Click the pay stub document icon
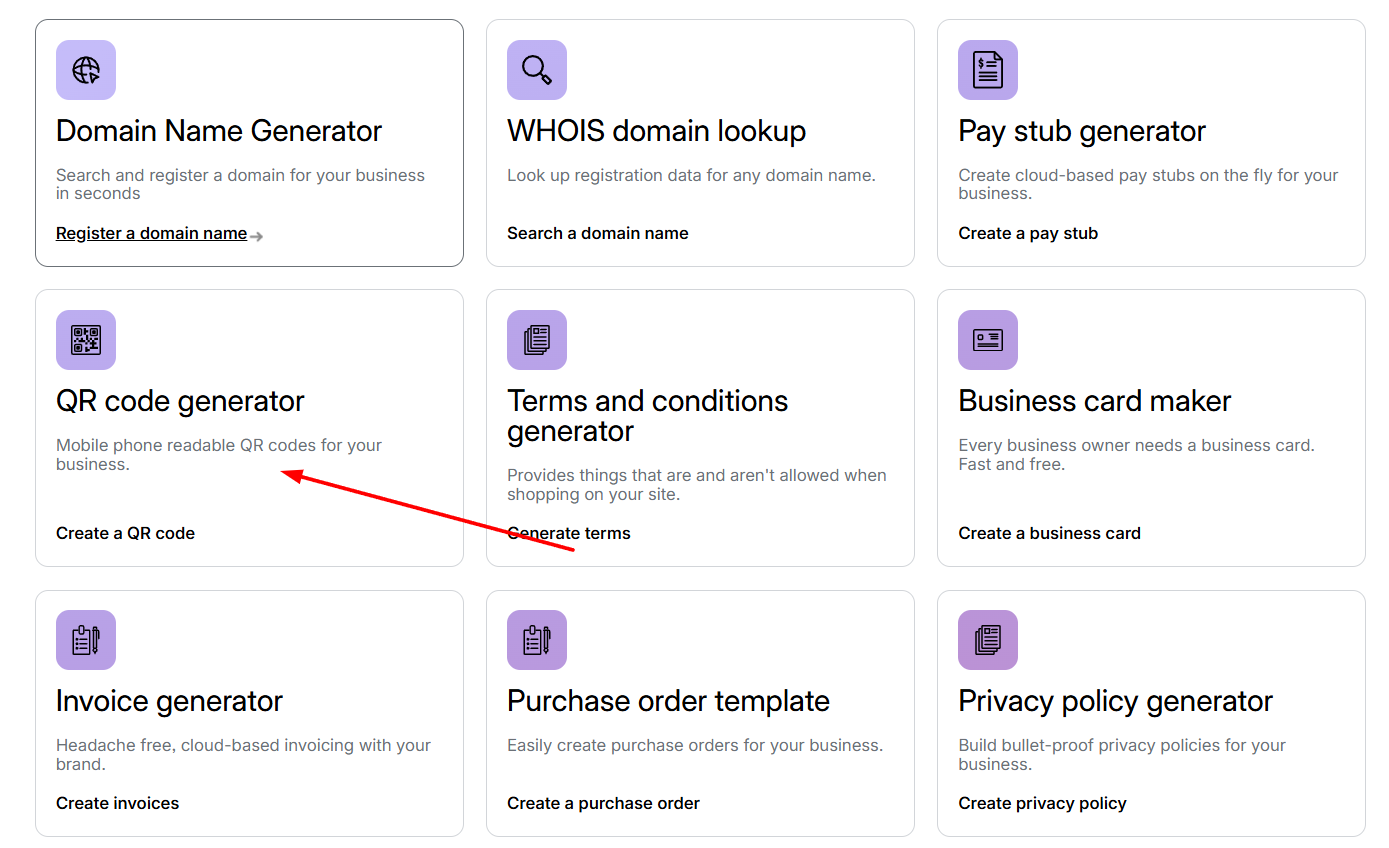The image size is (1389, 848). 988,70
